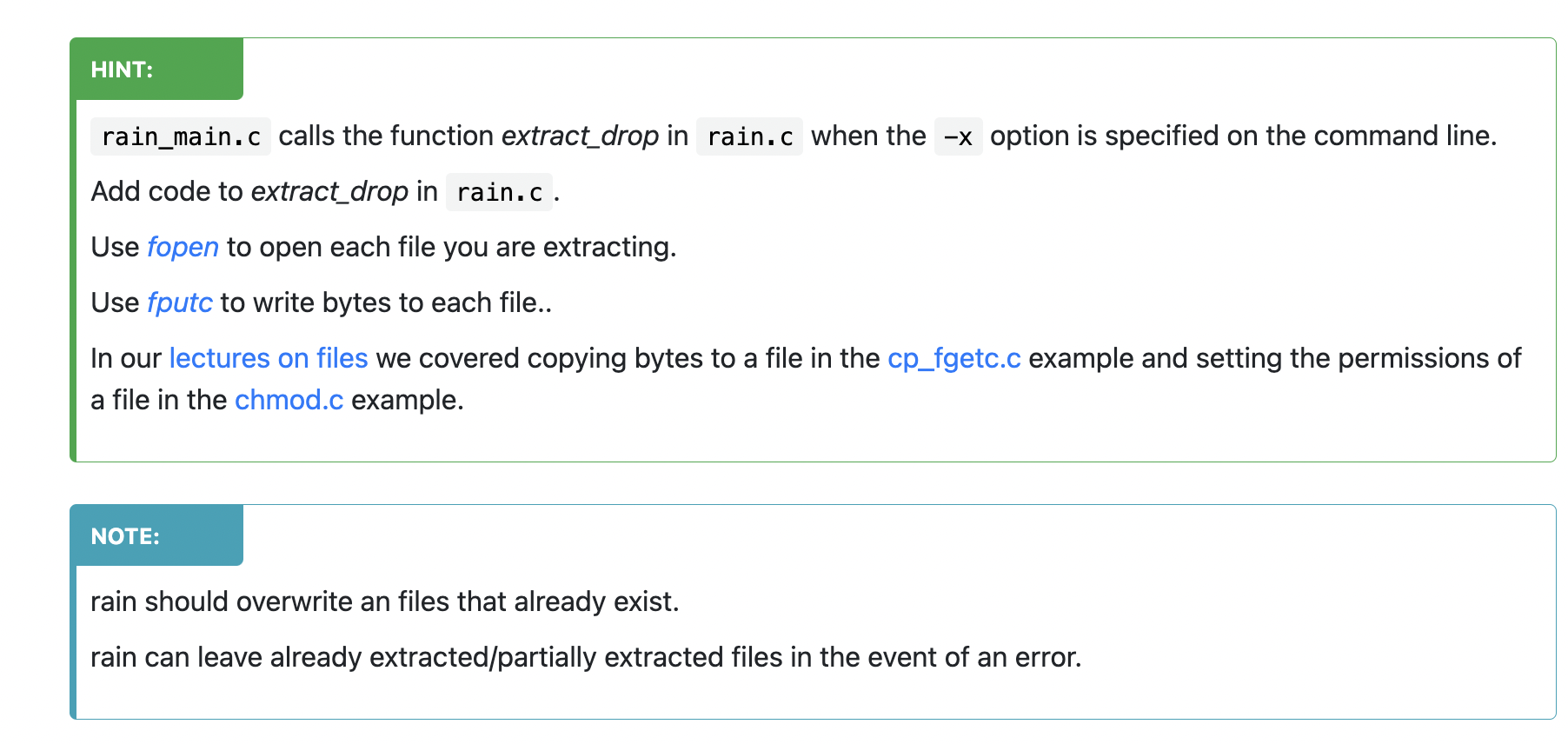The height and width of the screenshot is (744, 1568).
Task: Click the 'rain should overwrite' note sentence
Action: tap(384, 602)
